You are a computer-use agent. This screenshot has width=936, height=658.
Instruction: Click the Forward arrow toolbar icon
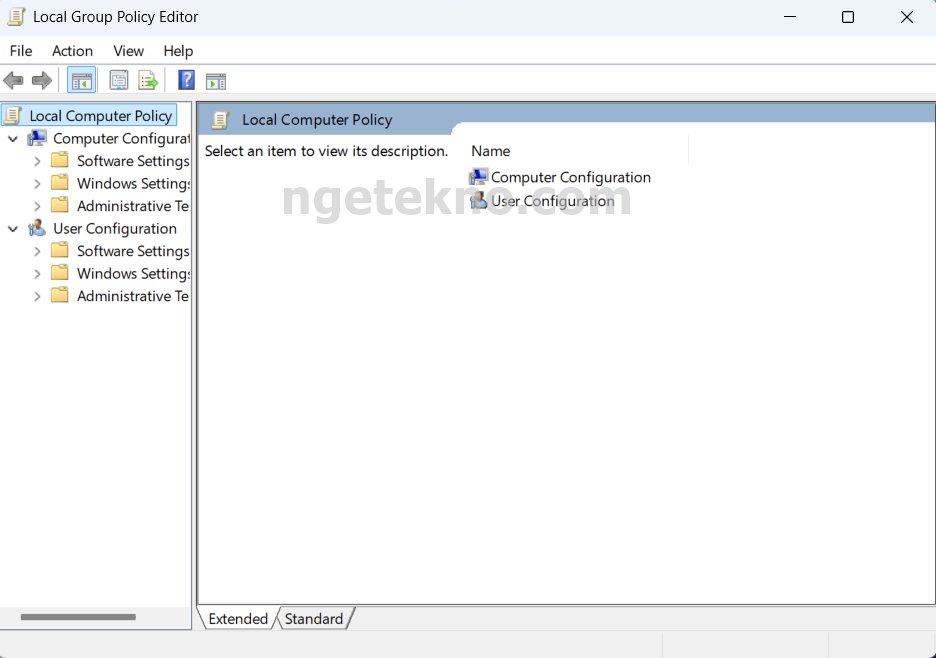click(x=42, y=80)
